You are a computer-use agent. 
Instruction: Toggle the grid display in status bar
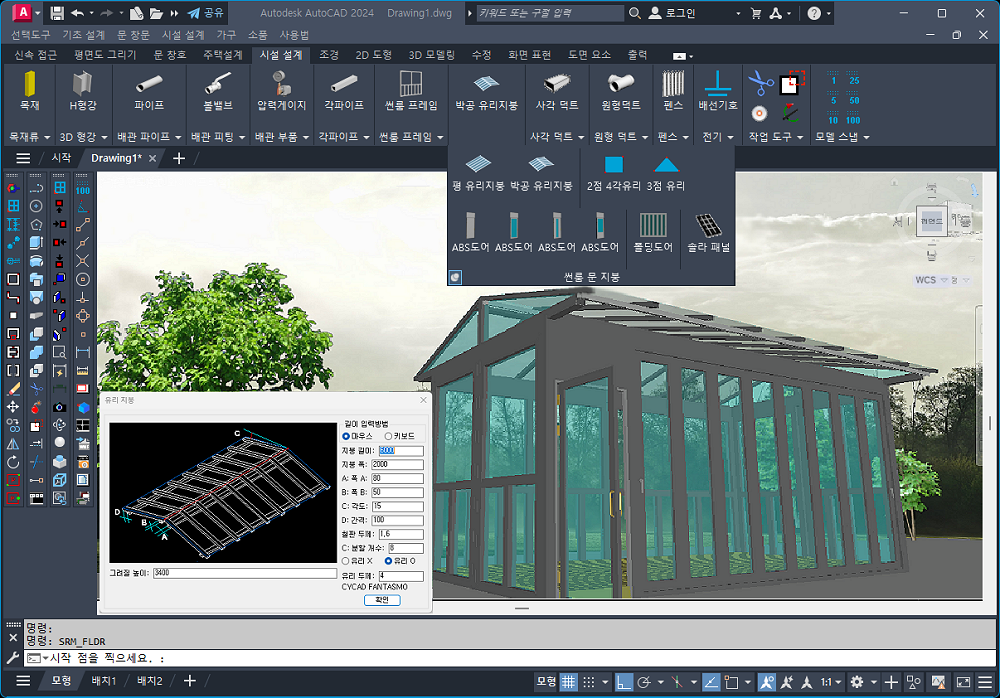pyautogui.click(x=569, y=682)
